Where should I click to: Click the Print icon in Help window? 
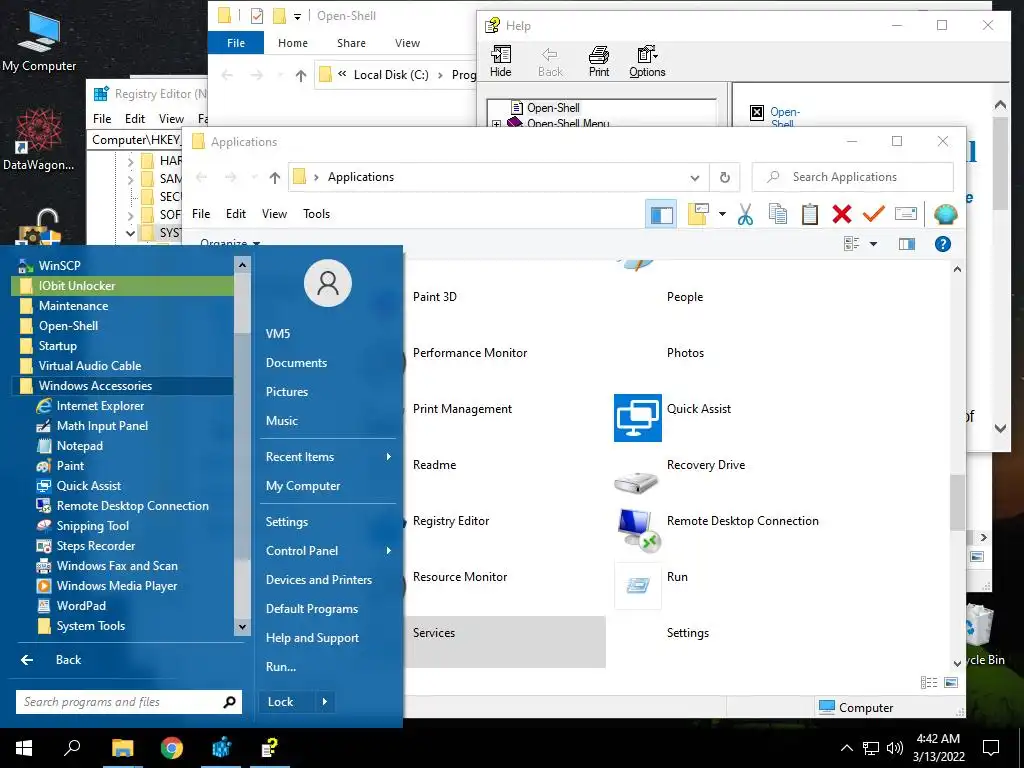pos(599,61)
